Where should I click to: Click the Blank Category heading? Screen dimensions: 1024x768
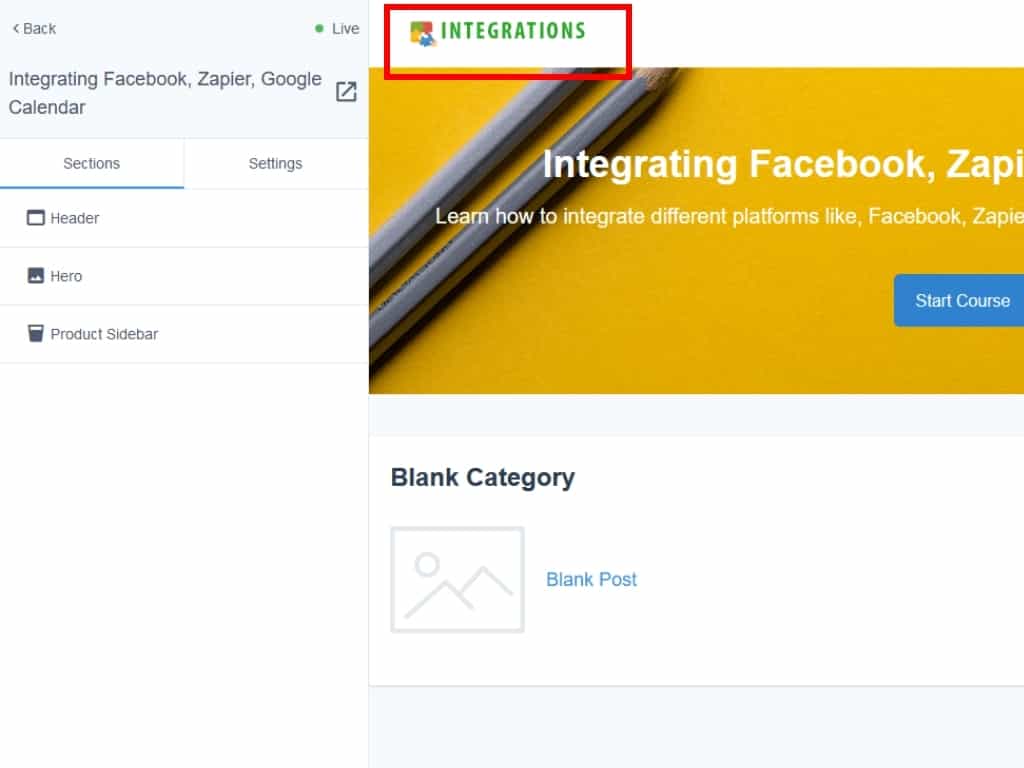coord(483,477)
